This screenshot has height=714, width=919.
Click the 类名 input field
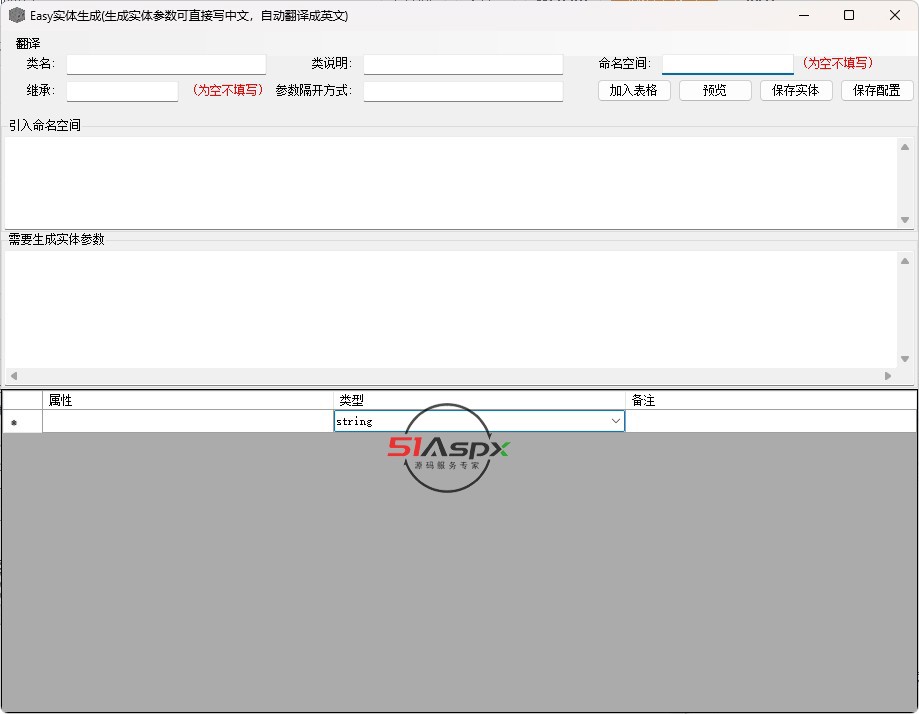(166, 64)
